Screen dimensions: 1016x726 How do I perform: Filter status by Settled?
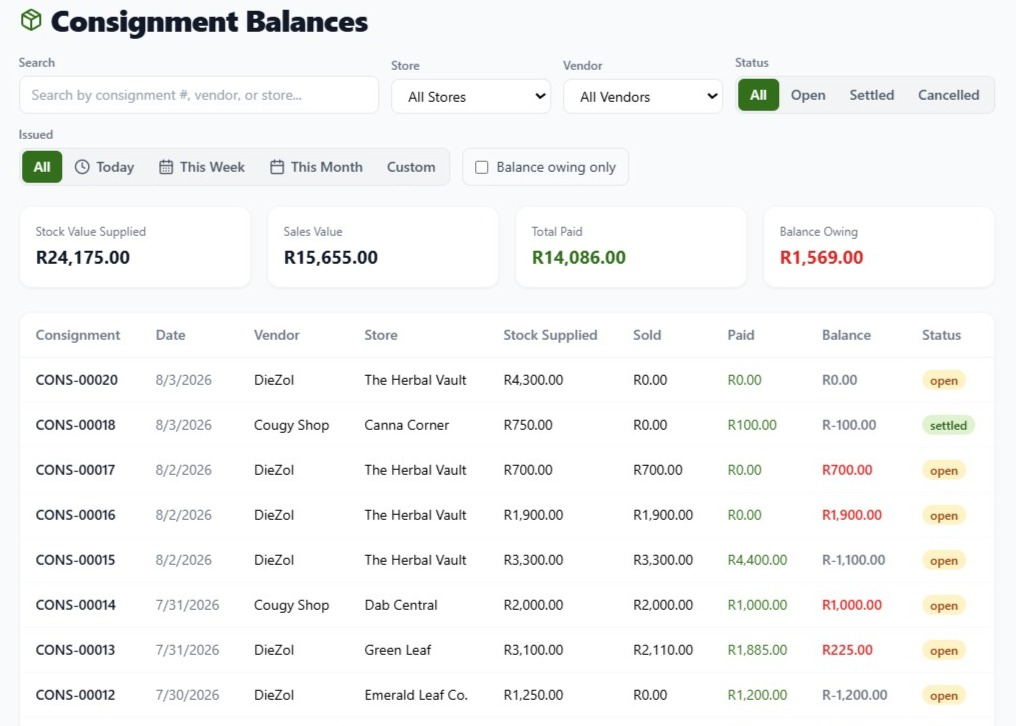pos(872,95)
